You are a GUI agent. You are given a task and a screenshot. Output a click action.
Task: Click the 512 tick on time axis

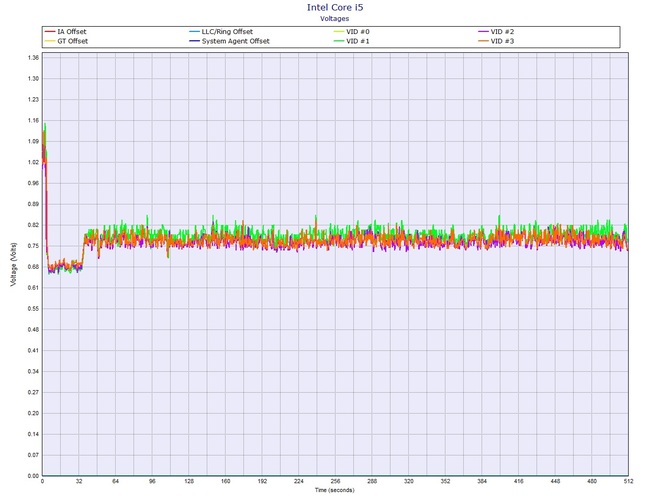tap(628, 481)
